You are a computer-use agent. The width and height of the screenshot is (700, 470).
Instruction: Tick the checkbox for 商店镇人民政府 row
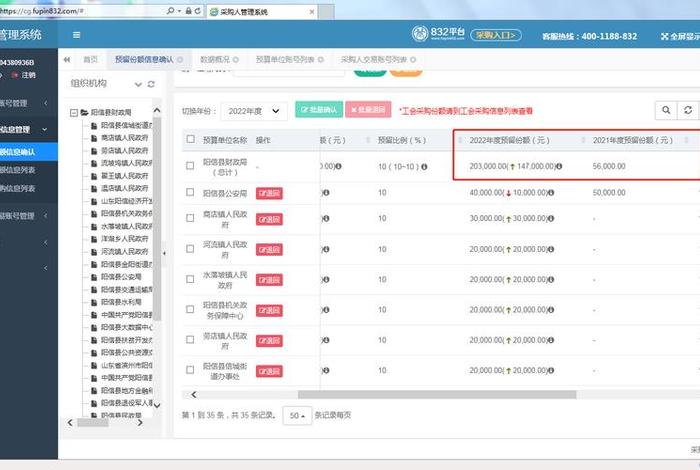click(190, 218)
